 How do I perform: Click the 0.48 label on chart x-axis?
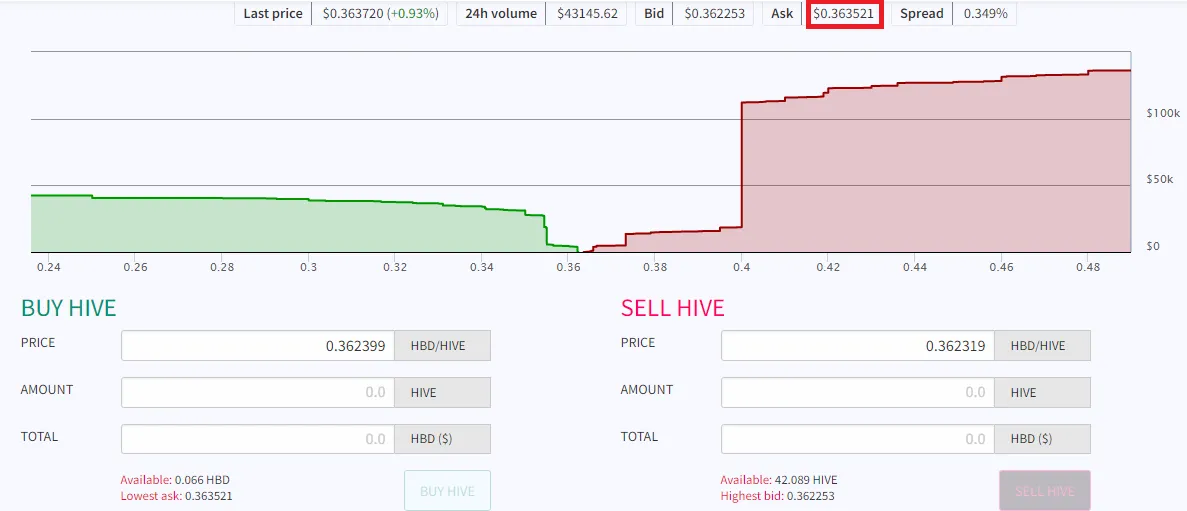click(1088, 267)
